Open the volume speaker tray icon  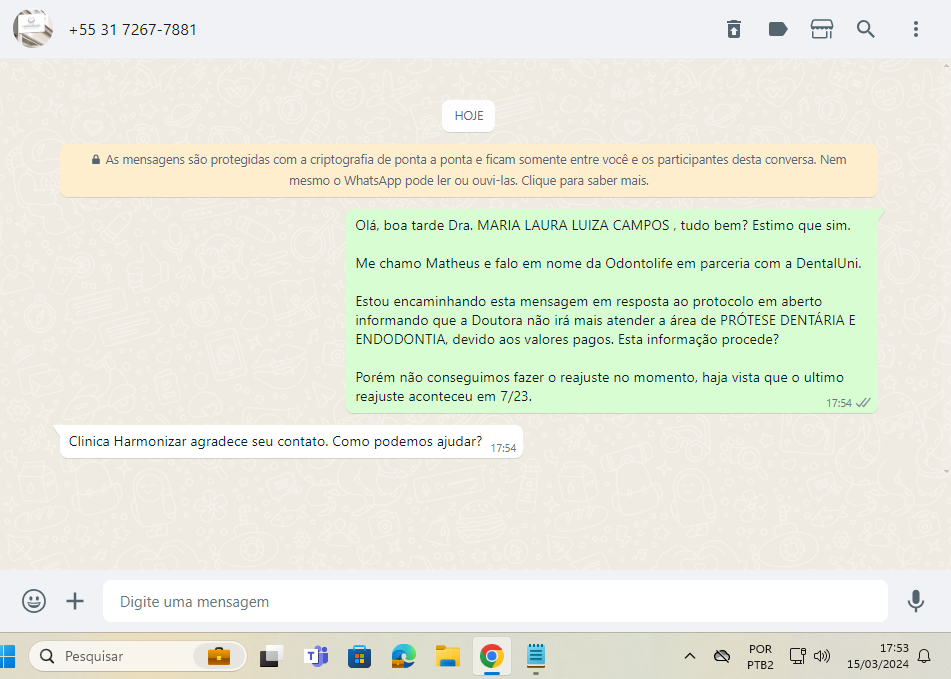pyautogui.click(x=822, y=656)
